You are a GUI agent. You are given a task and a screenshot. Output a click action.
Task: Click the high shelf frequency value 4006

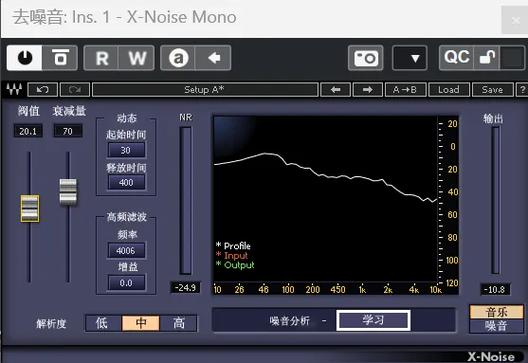126,251
